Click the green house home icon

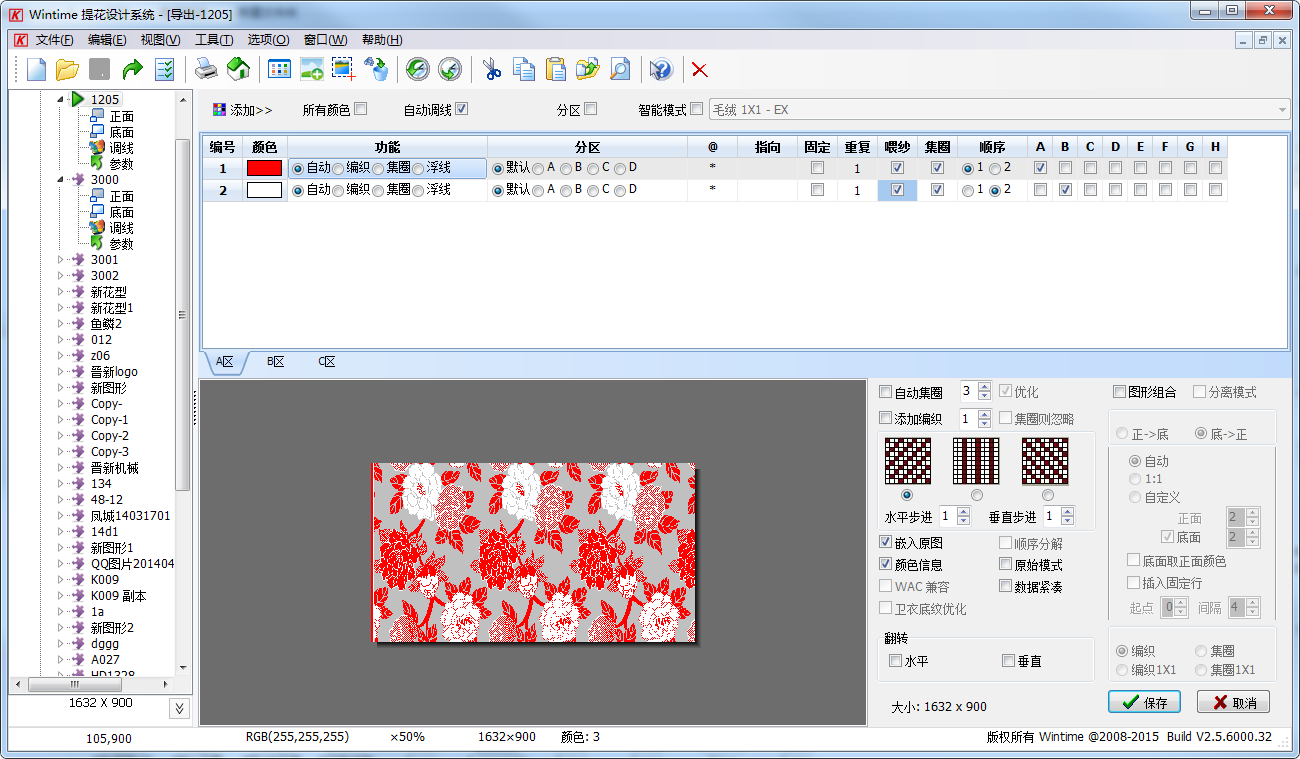pos(238,69)
